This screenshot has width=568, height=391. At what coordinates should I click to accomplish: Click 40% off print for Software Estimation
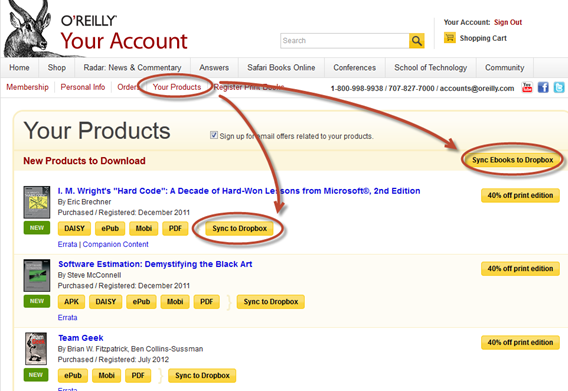point(520,269)
